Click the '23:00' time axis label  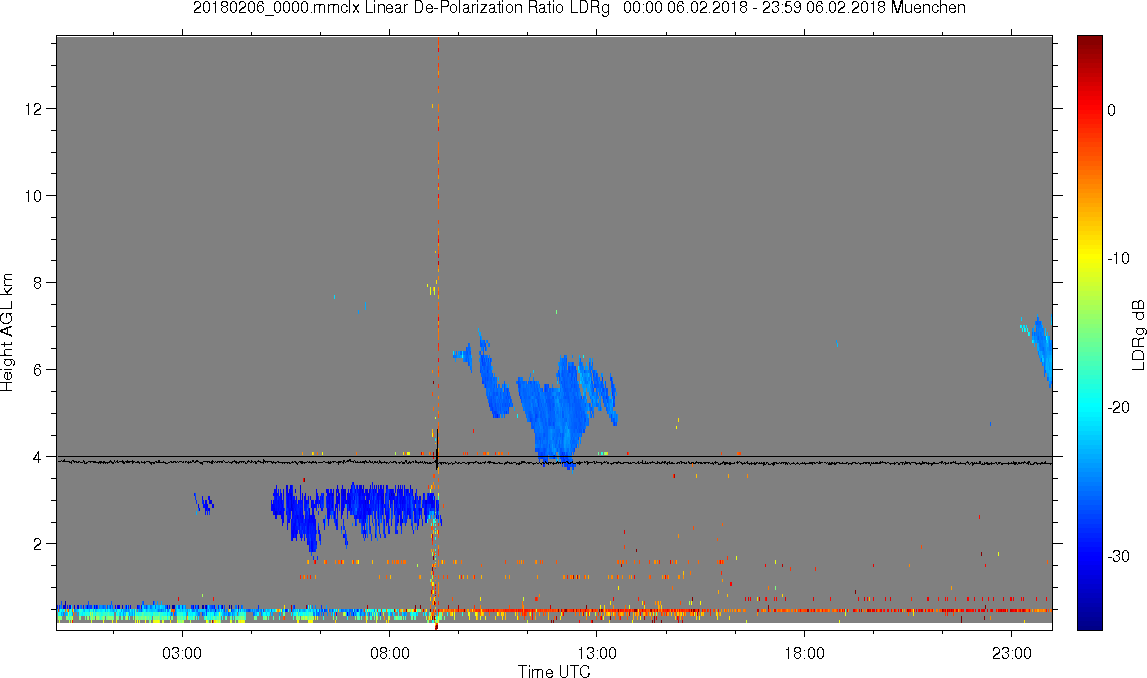(1012, 653)
